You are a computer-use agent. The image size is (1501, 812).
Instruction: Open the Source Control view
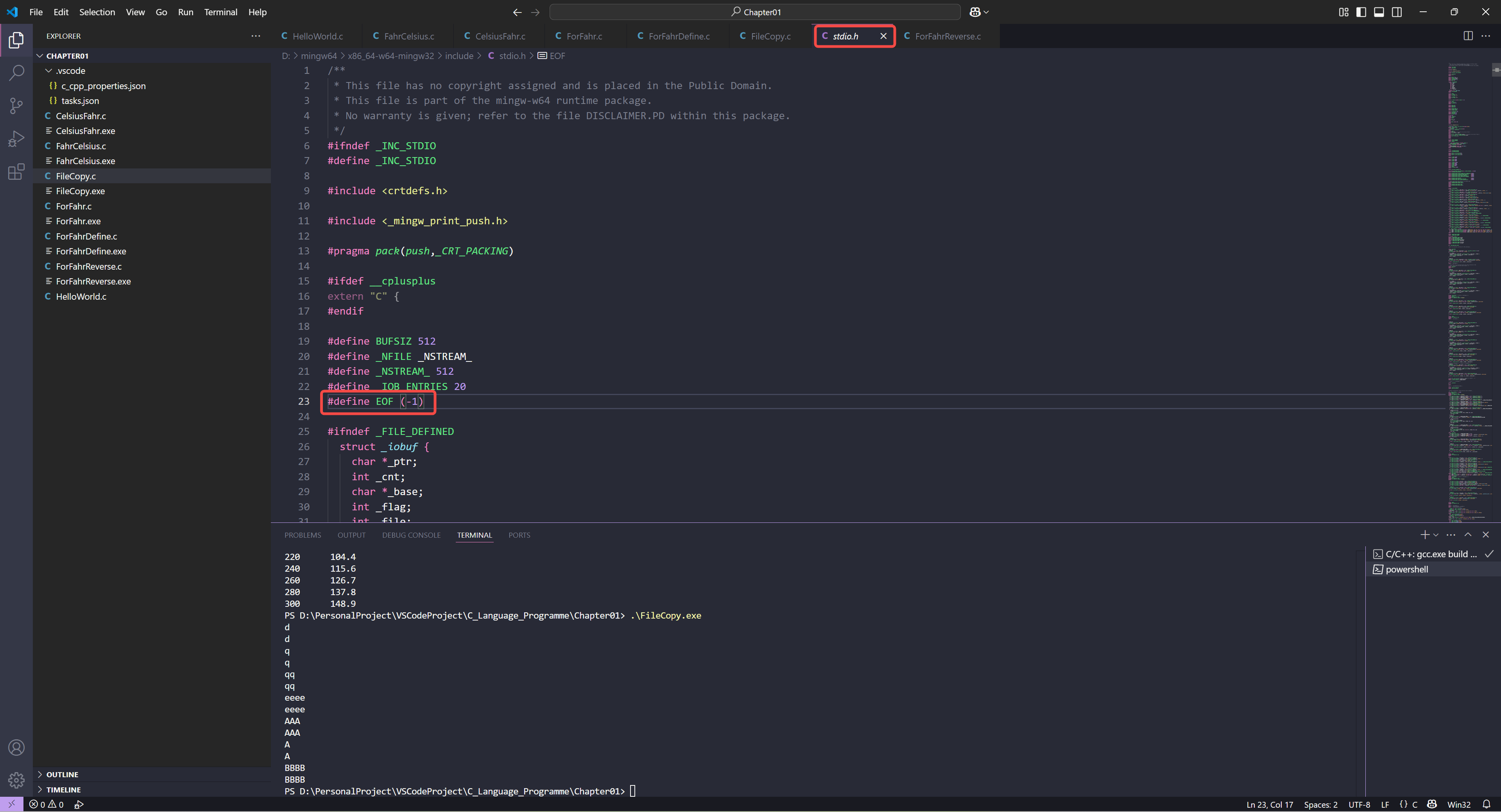(x=16, y=106)
